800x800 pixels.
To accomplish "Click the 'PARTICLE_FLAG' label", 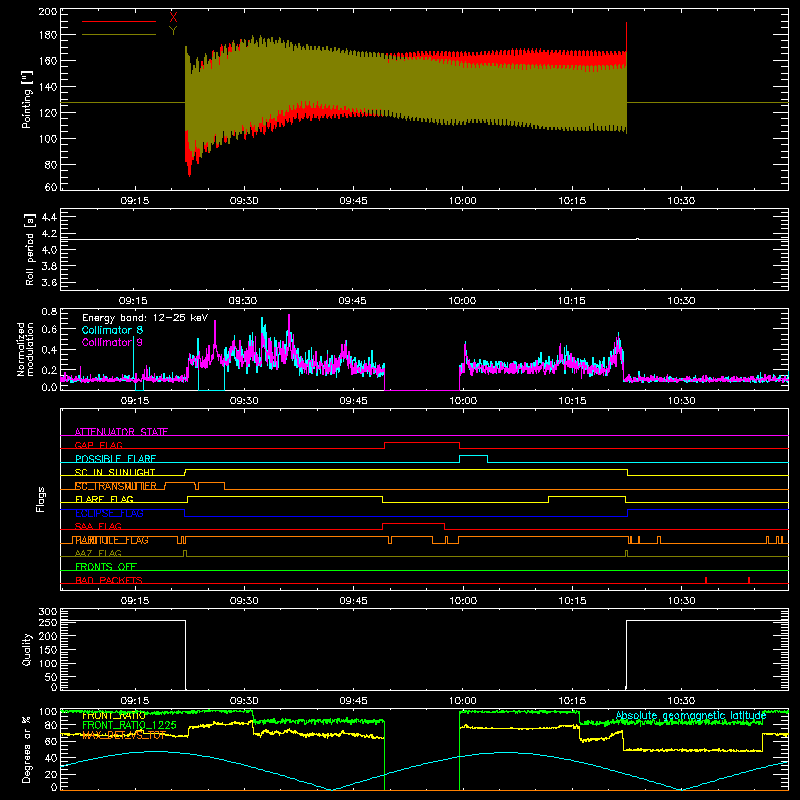I will 111,540.
